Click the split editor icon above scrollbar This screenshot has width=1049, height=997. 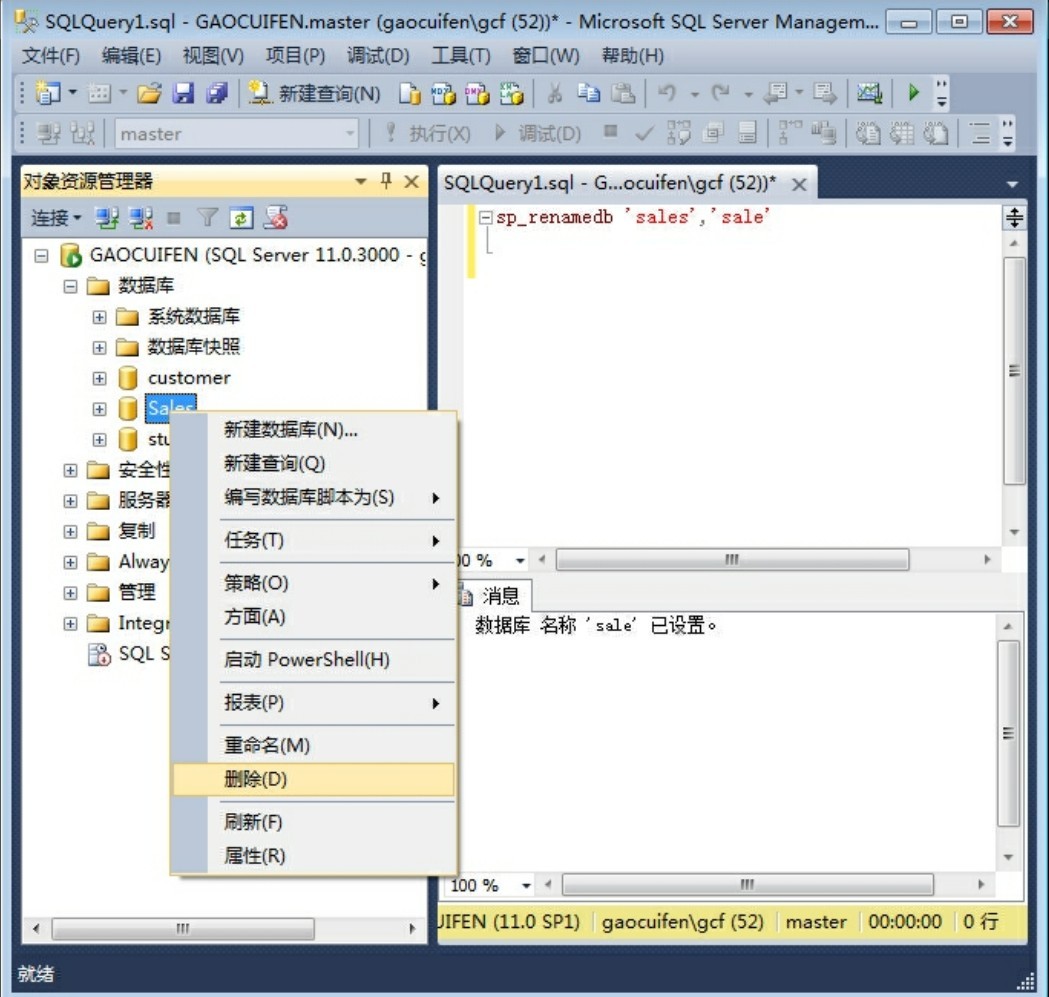(1014, 218)
